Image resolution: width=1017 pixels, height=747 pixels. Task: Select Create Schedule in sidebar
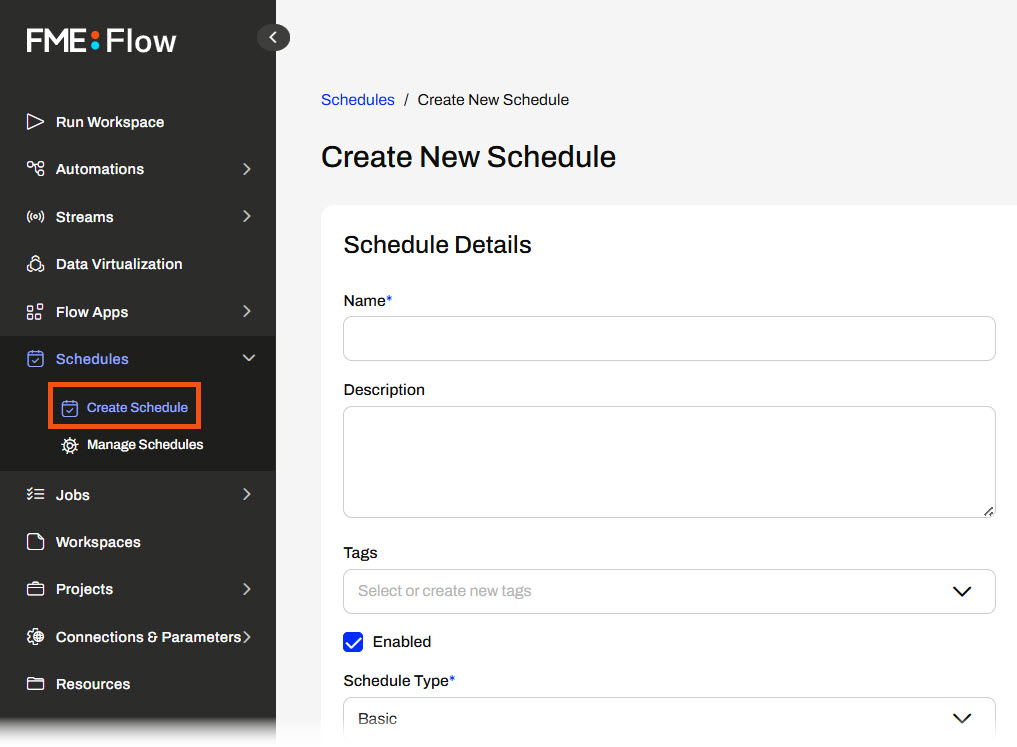(136, 407)
